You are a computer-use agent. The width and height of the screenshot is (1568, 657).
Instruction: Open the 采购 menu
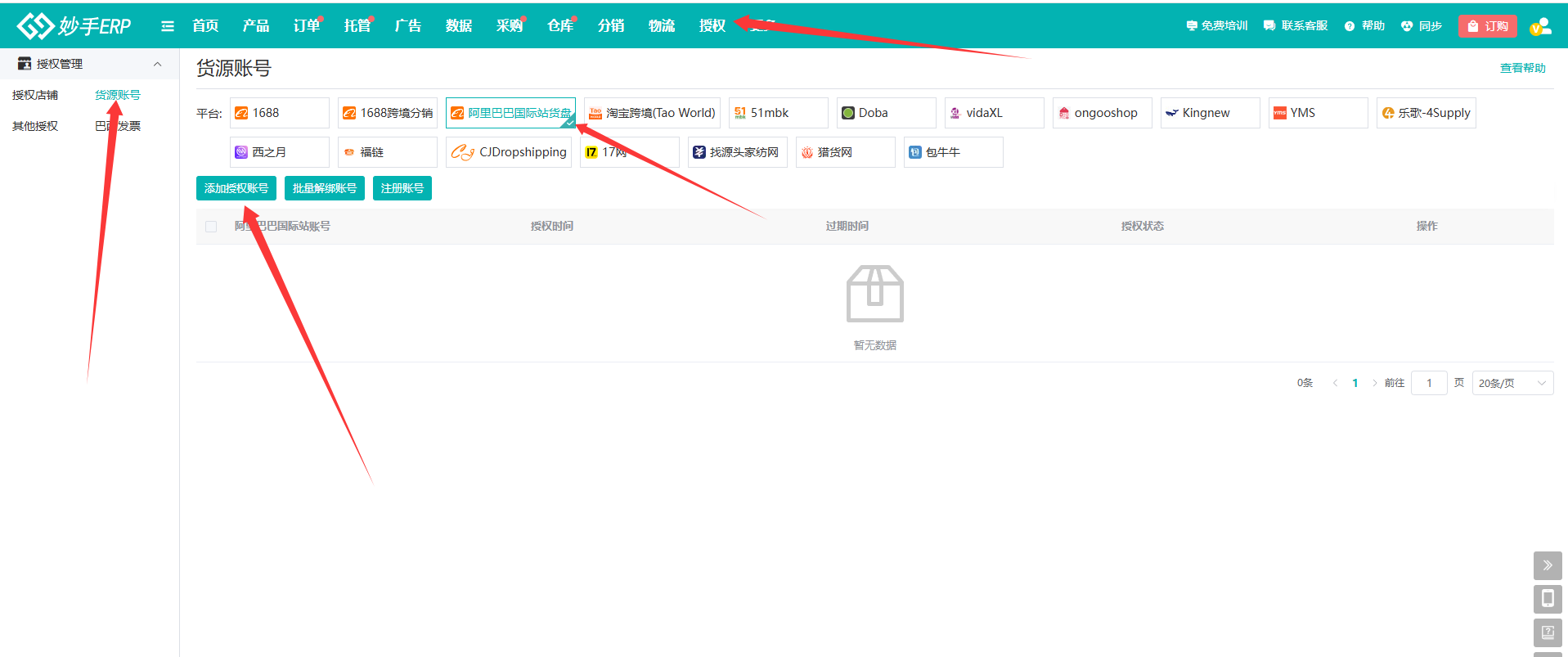(x=510, y=26)
